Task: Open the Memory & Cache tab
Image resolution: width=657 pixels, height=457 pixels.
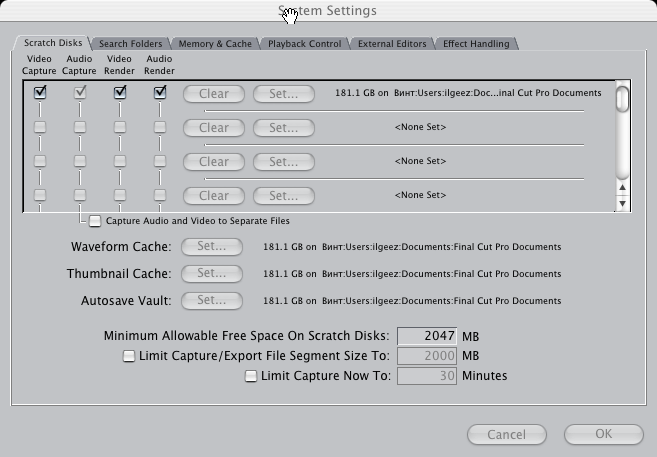Action: point(215,44)
